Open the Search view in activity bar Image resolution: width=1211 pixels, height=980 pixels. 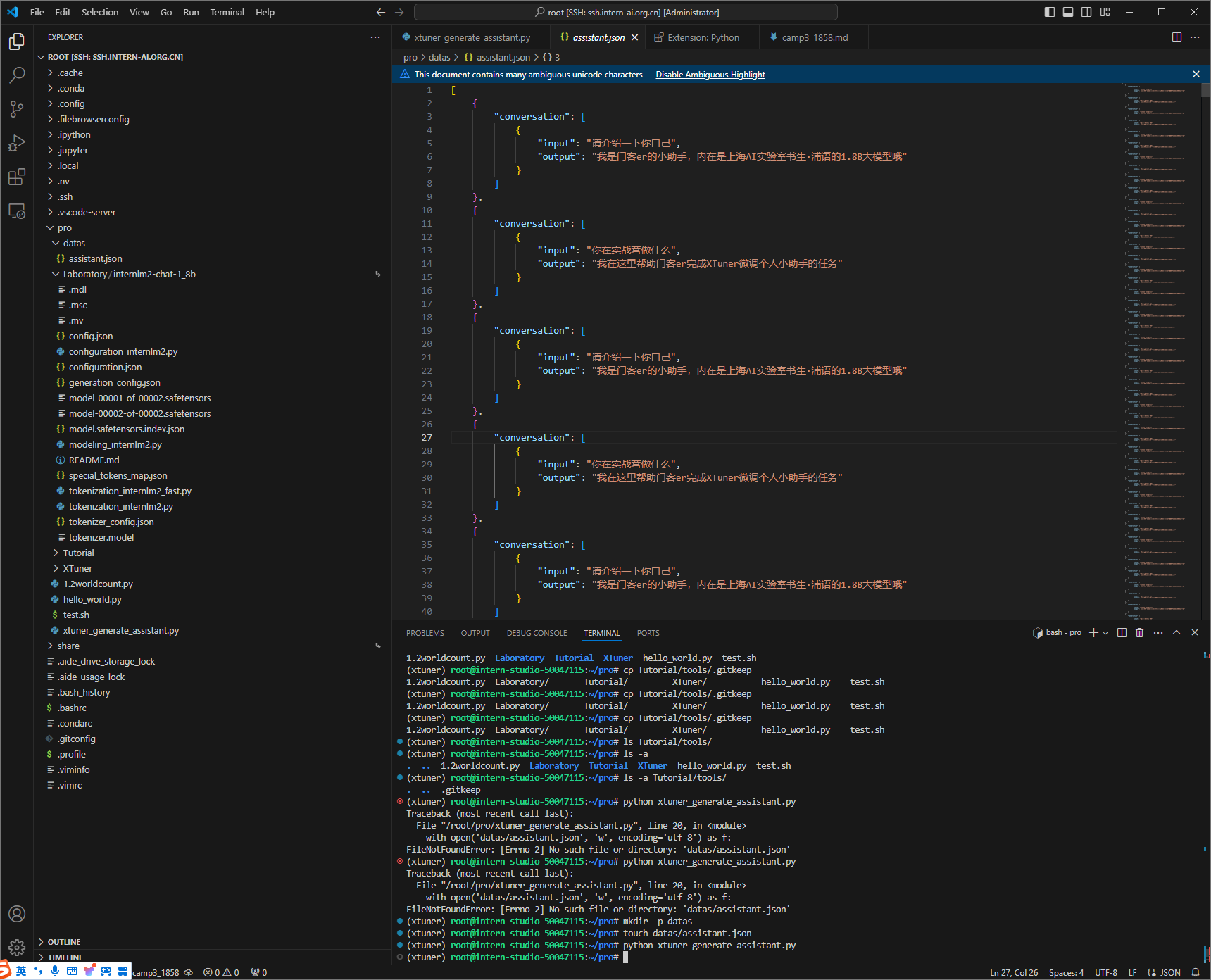pos(17,75)
